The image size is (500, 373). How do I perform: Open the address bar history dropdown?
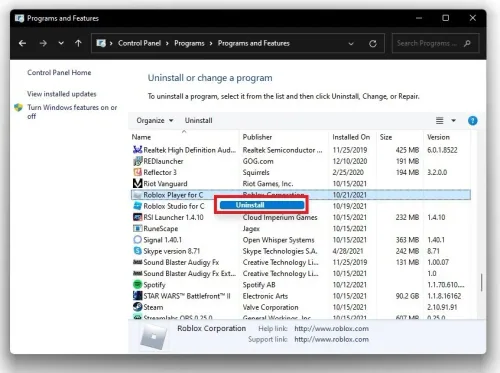pos(351,44)
